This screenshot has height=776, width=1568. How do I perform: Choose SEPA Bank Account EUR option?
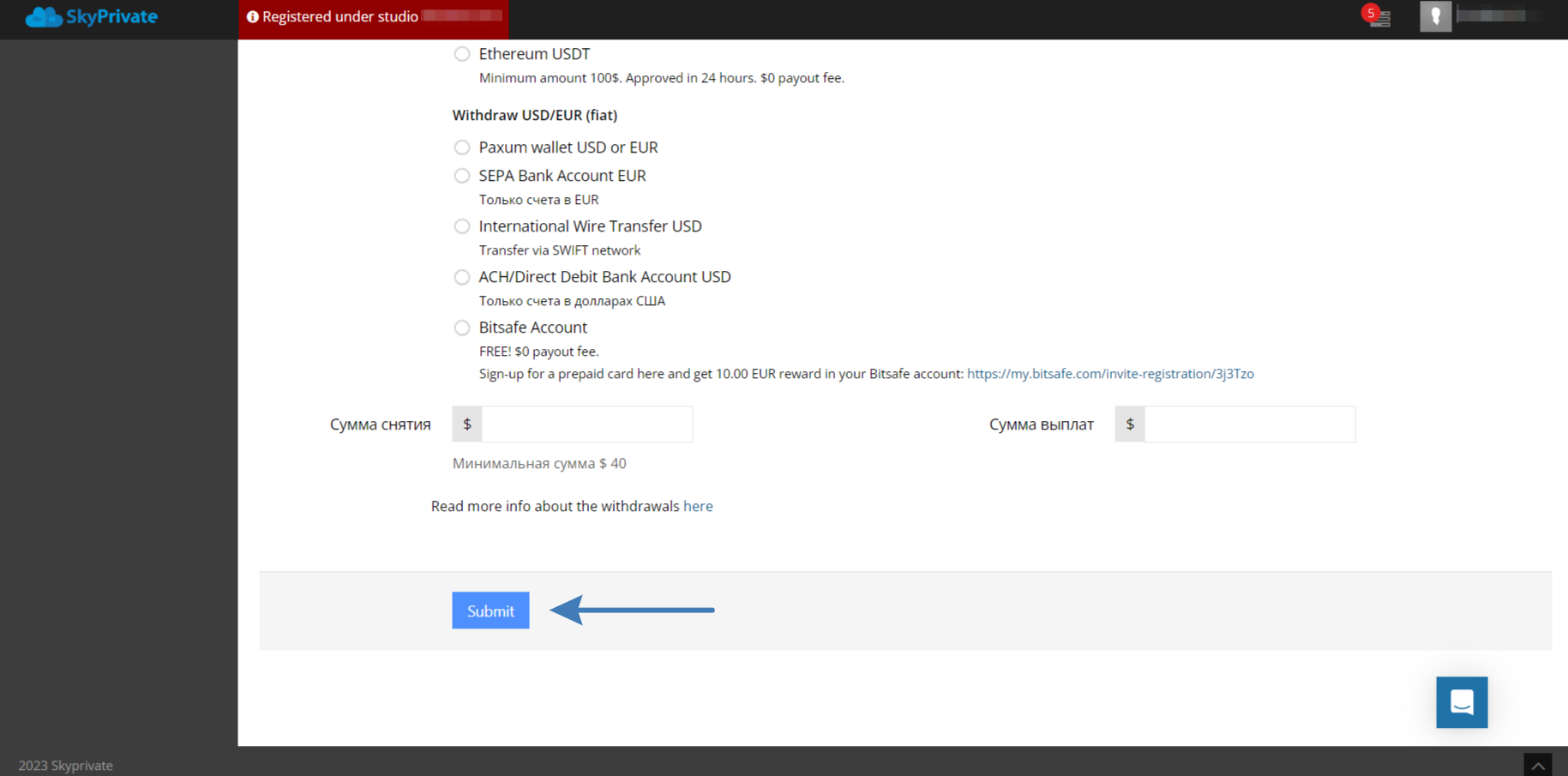[462, 176]
